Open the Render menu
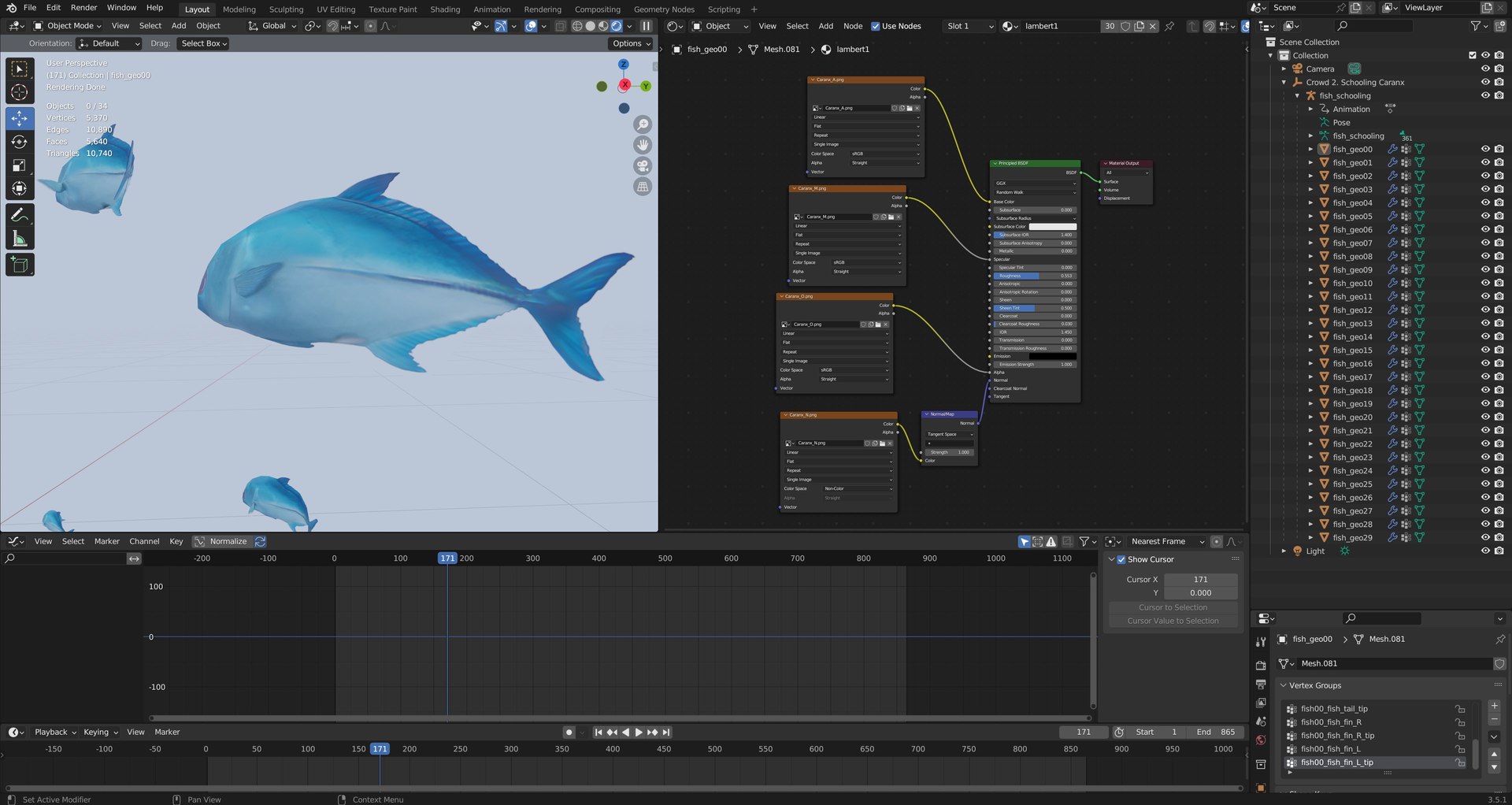This screenshot has width=1512, height=805. [x=83, y=8]
